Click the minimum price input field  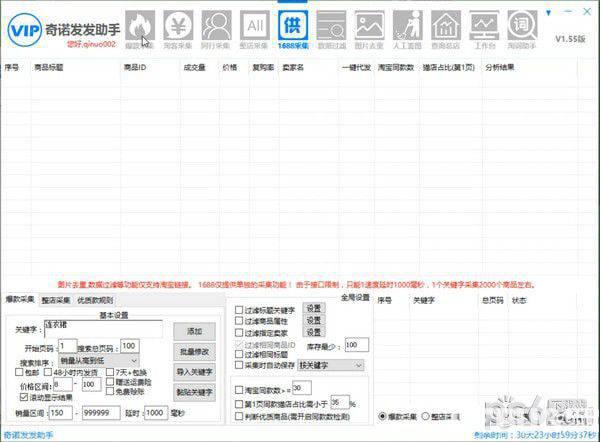pyautogui.click(x=63, y=385)
